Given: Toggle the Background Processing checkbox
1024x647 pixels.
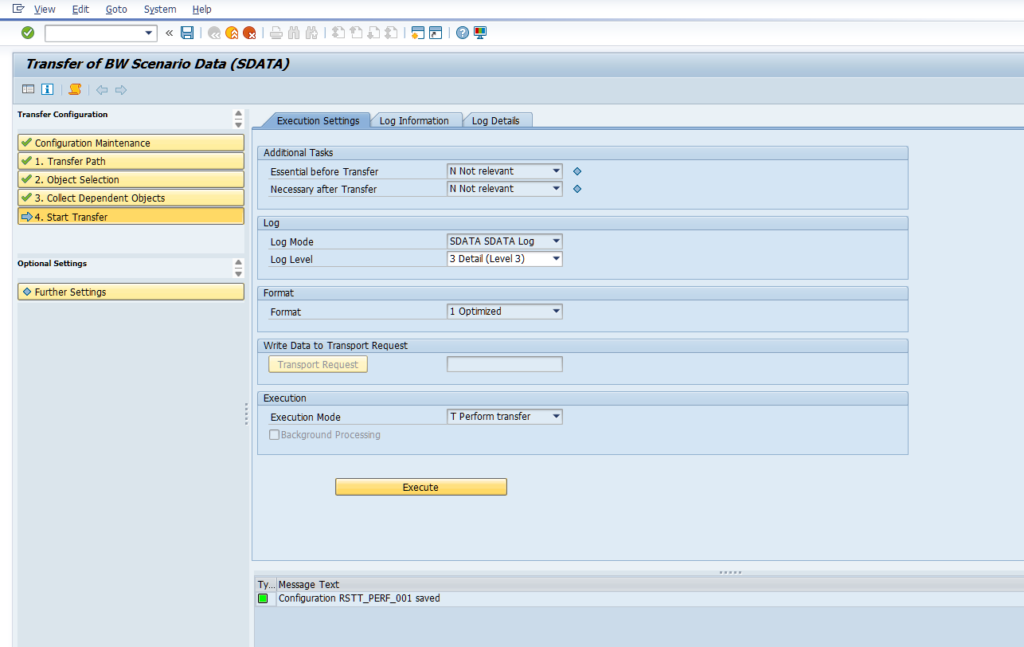Looking at the screenshot, I should (274, 435).
